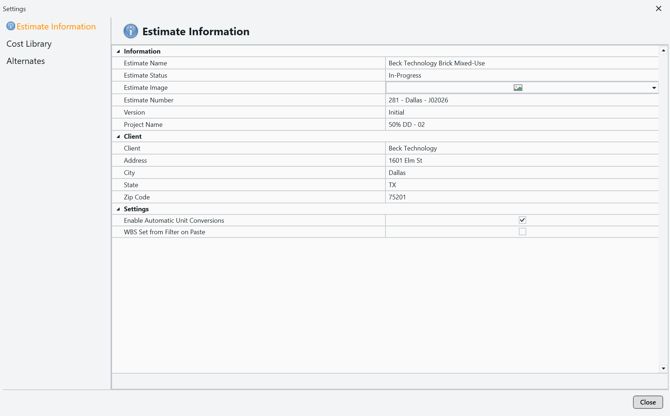
Task: Select WBS Set from Filter on Paste label
Action: [x=165, y=232]
